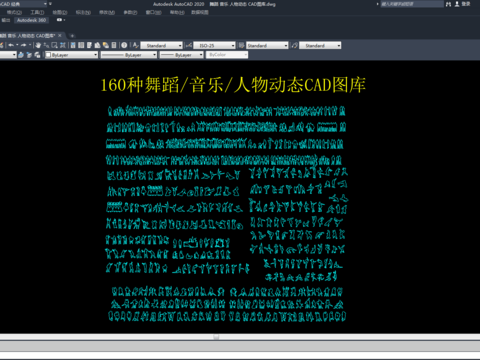
Task: Open the Help question mark icon
Action: tap(124, 45)
